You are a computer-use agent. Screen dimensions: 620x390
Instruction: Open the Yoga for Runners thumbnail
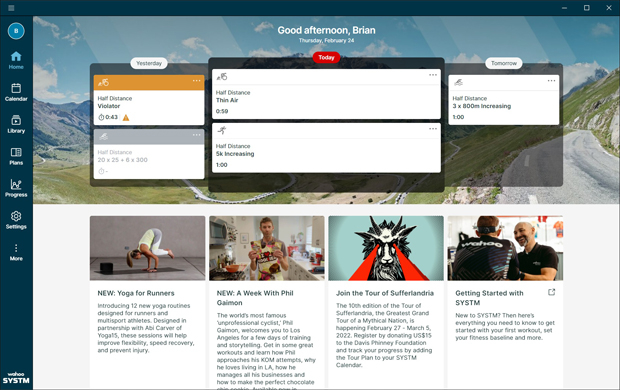click(147, 248)
